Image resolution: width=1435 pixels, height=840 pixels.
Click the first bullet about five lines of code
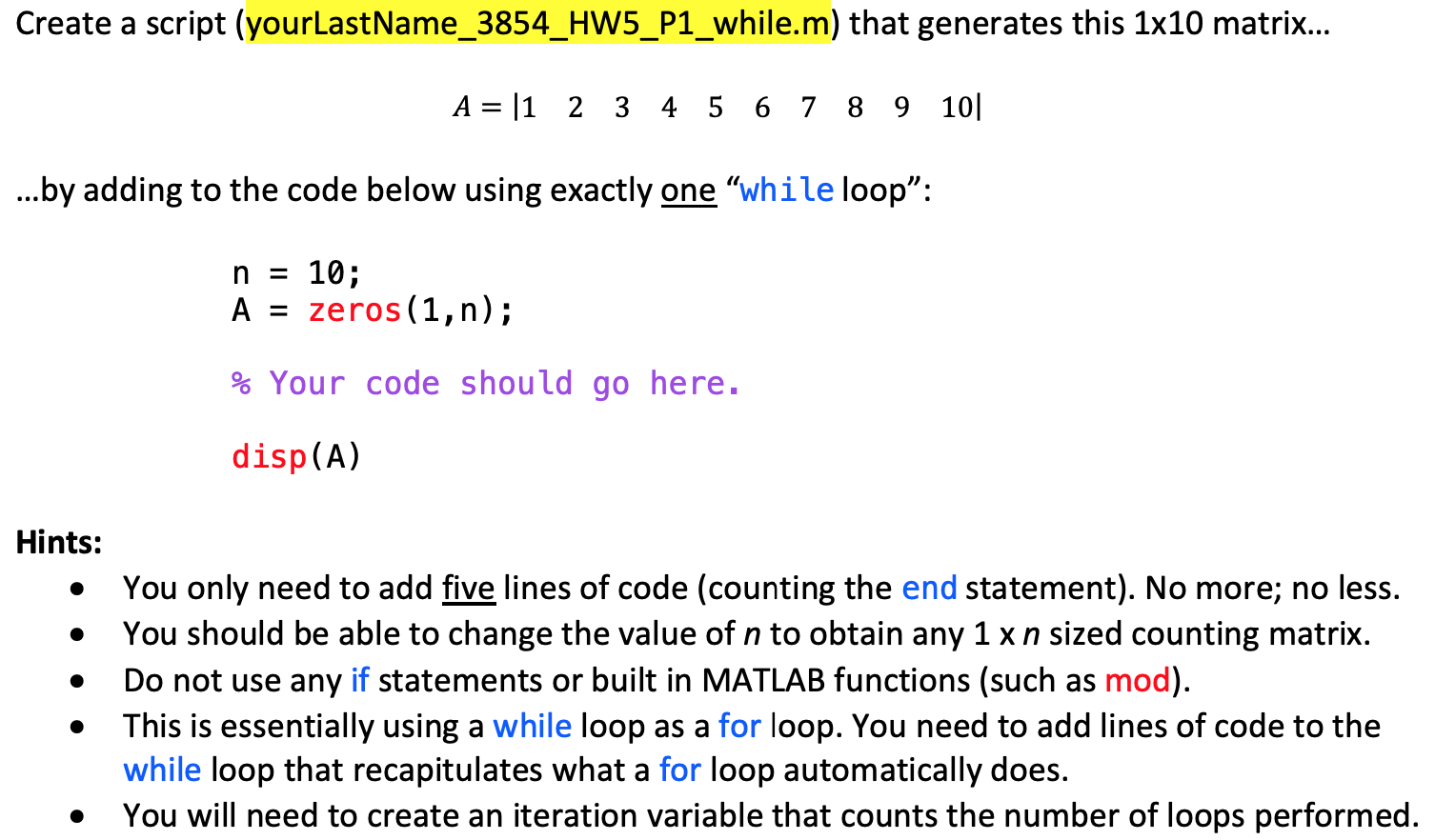point(667,588)
